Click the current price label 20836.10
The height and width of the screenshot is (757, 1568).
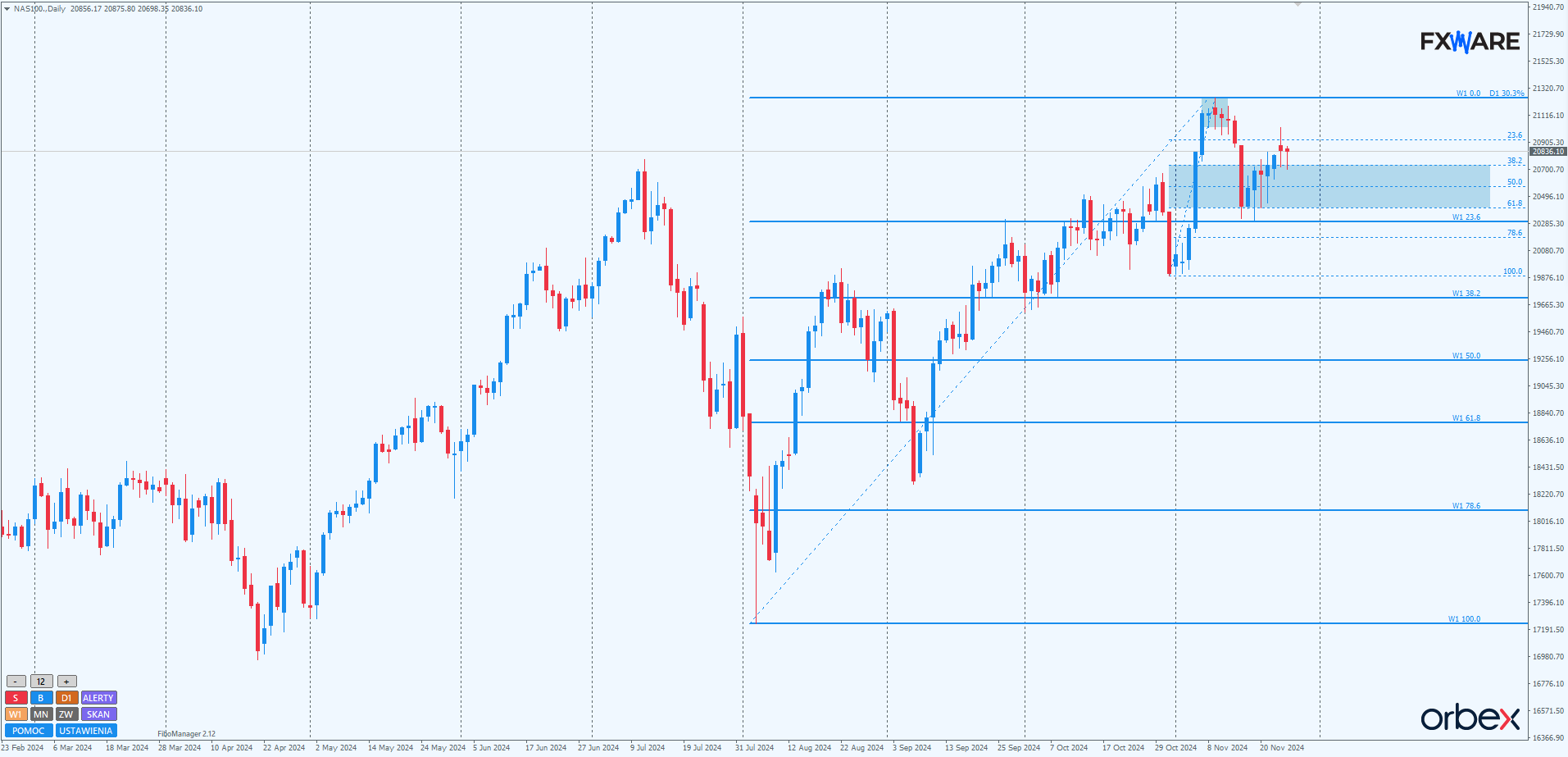tap(1548, 152)
